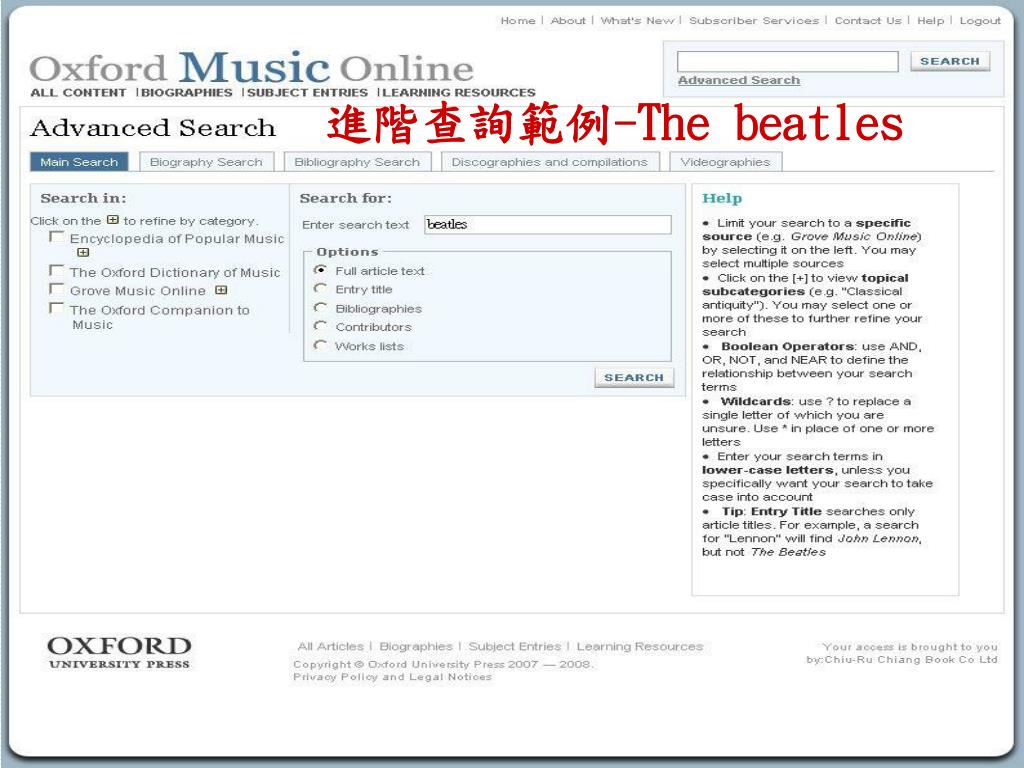Click the Oxford University Press logo

[120, 653]
